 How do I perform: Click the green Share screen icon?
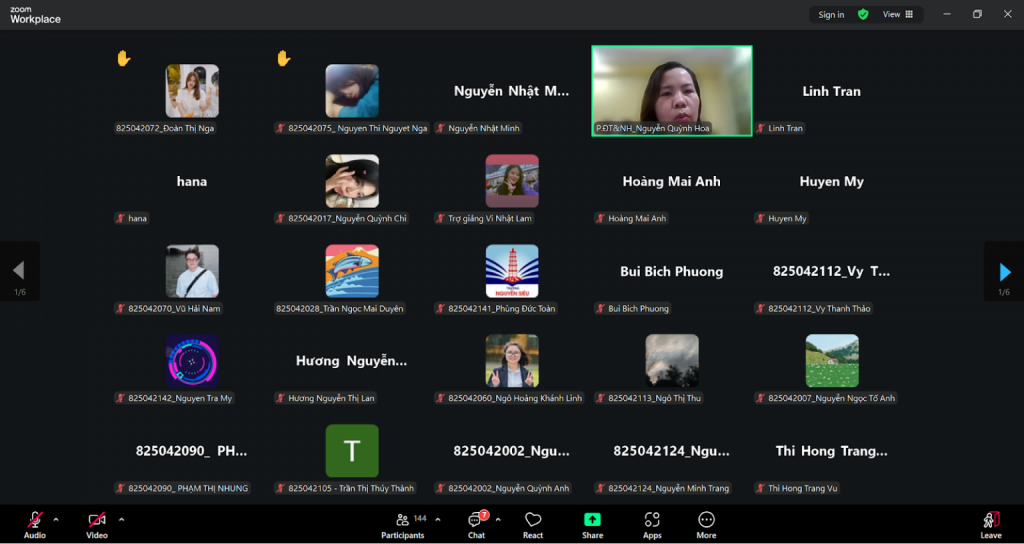[x=592, y=520]
